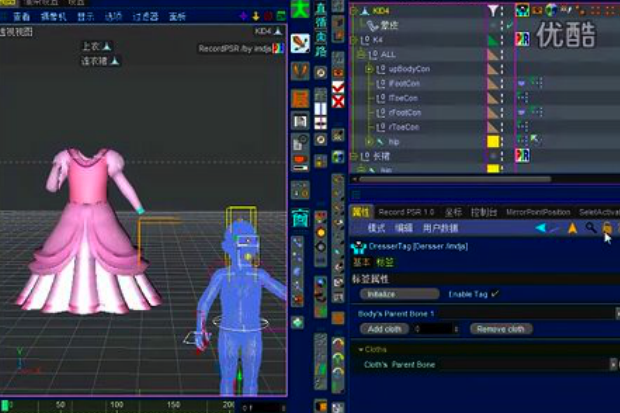This screenshot has width=620, height=413.
Task: Click the Add cloth button
Action: tap(384, 329)
